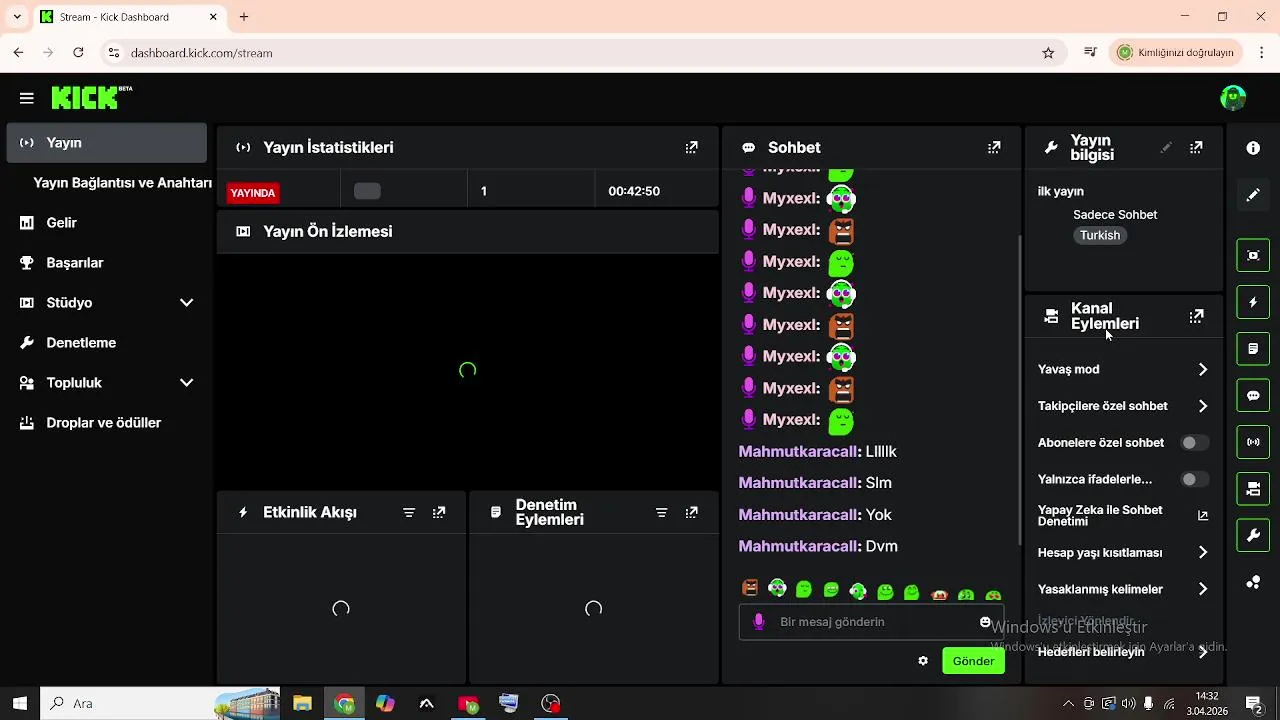This screenshot has height=720, width=1280.
Task: Filter the Etkinlik Akışı feed
Action: click(x=409, y=512)
